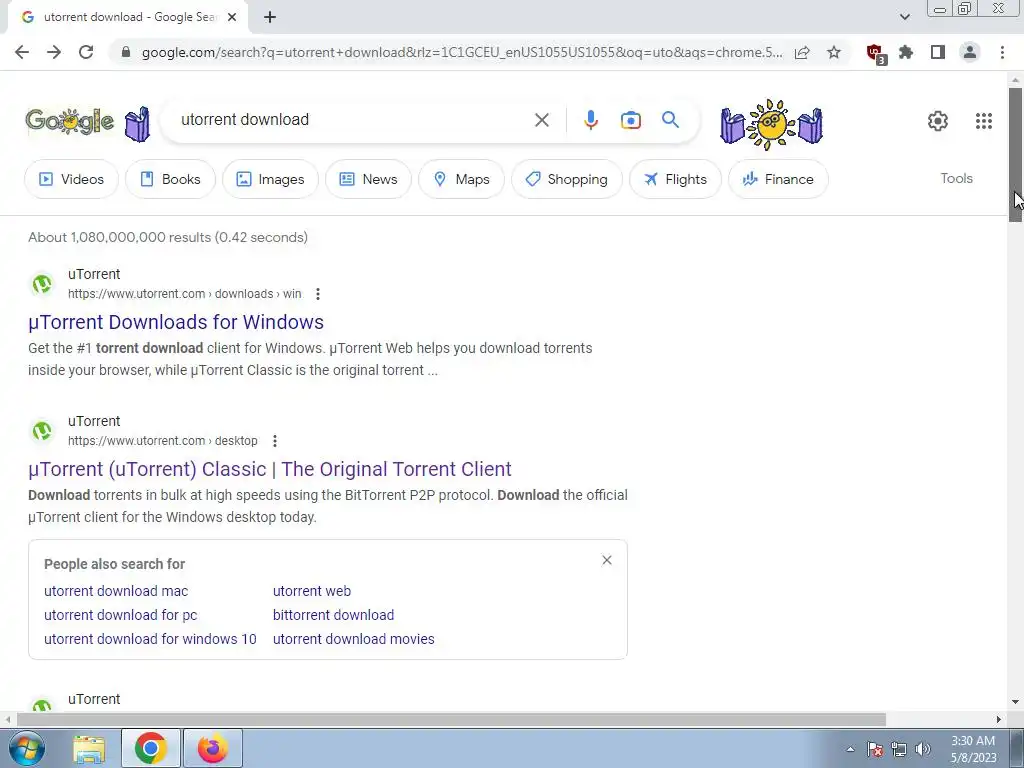1024x768 pixels.
Task: Switch to News results
Action: [368, 179]
